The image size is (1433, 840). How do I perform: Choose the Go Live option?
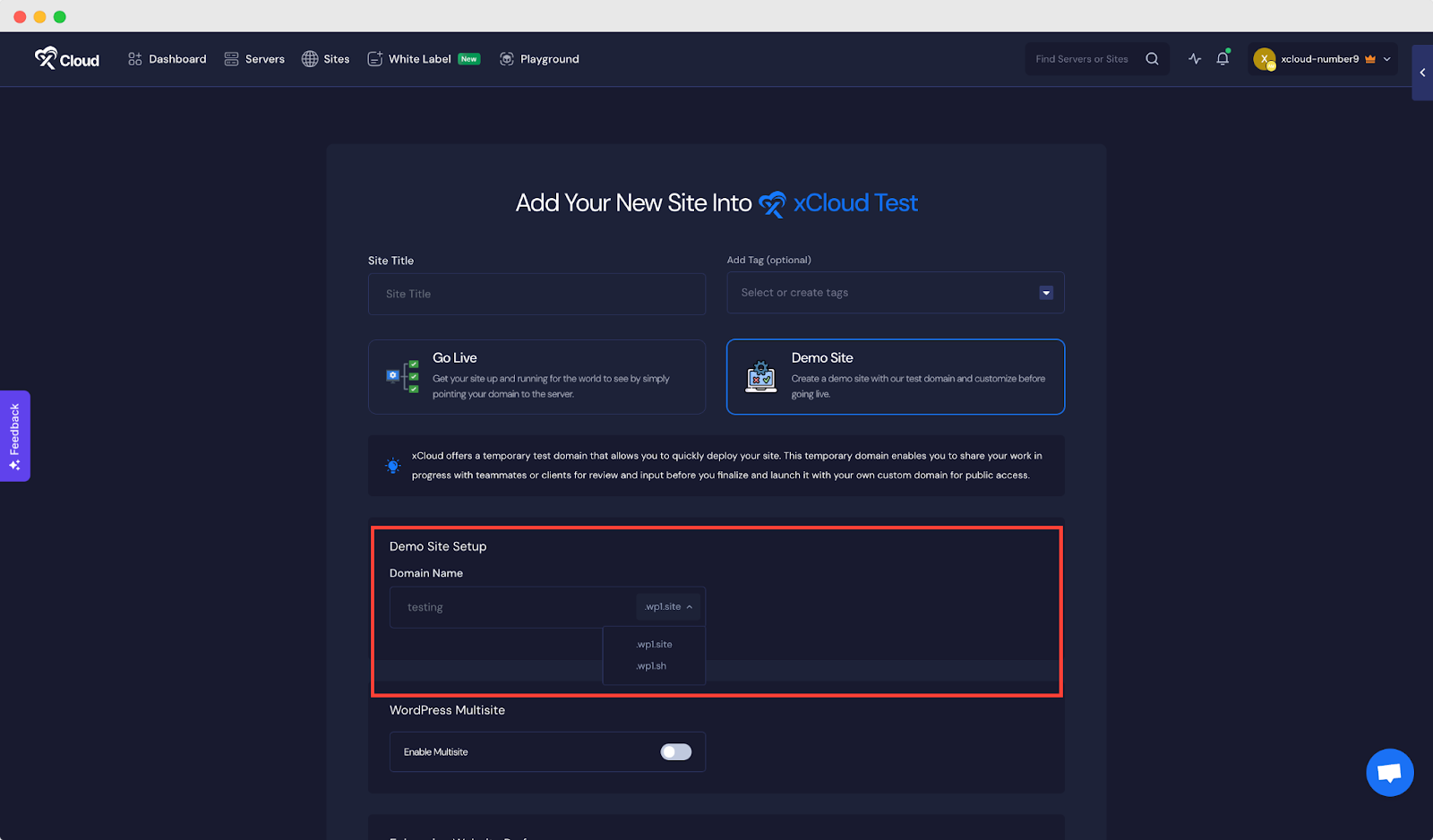[x=536, y=376]
